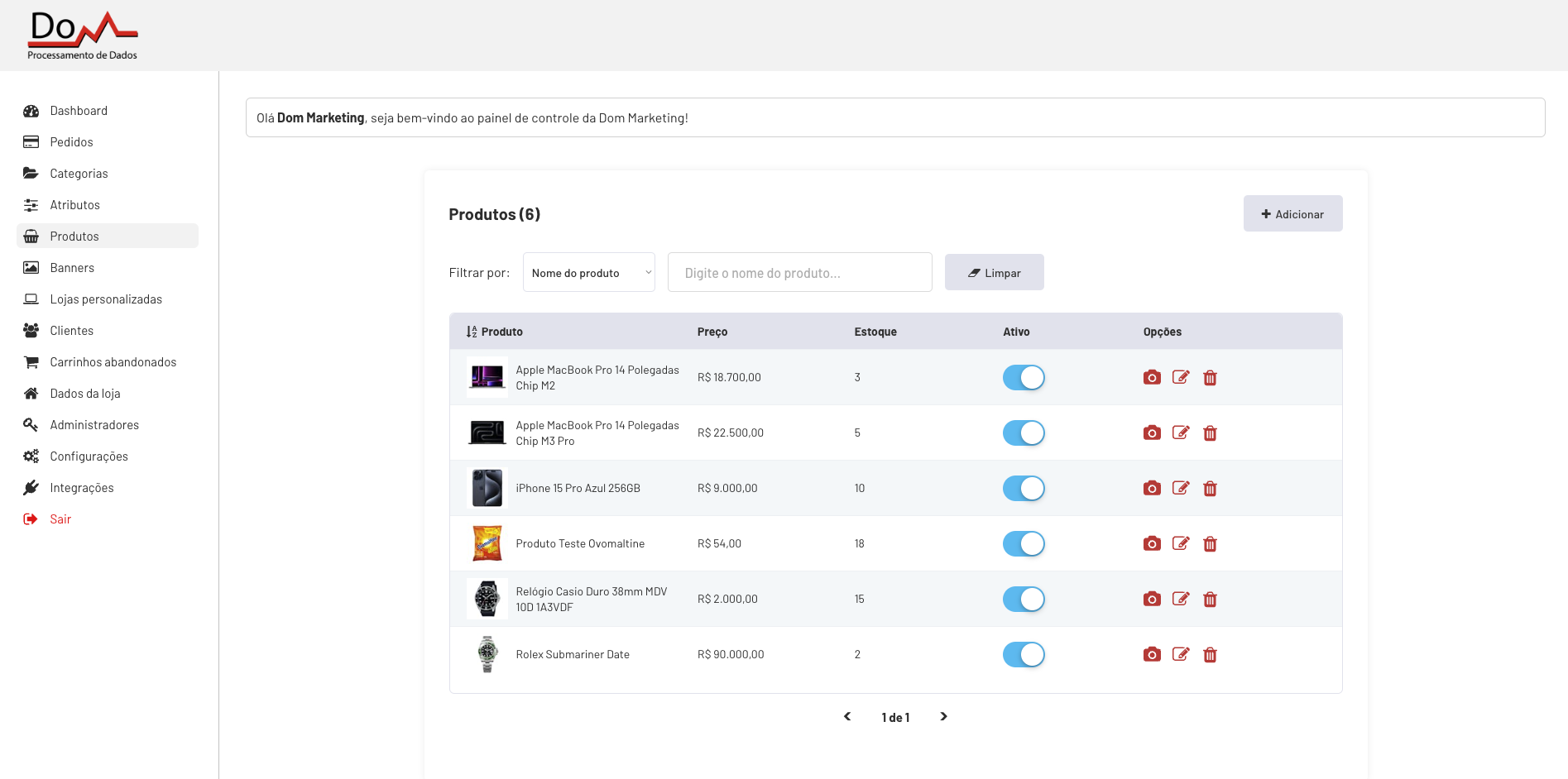
Task: Click camera icon for Rolex Submariner Date
Action: click(x=1152, y=654)
